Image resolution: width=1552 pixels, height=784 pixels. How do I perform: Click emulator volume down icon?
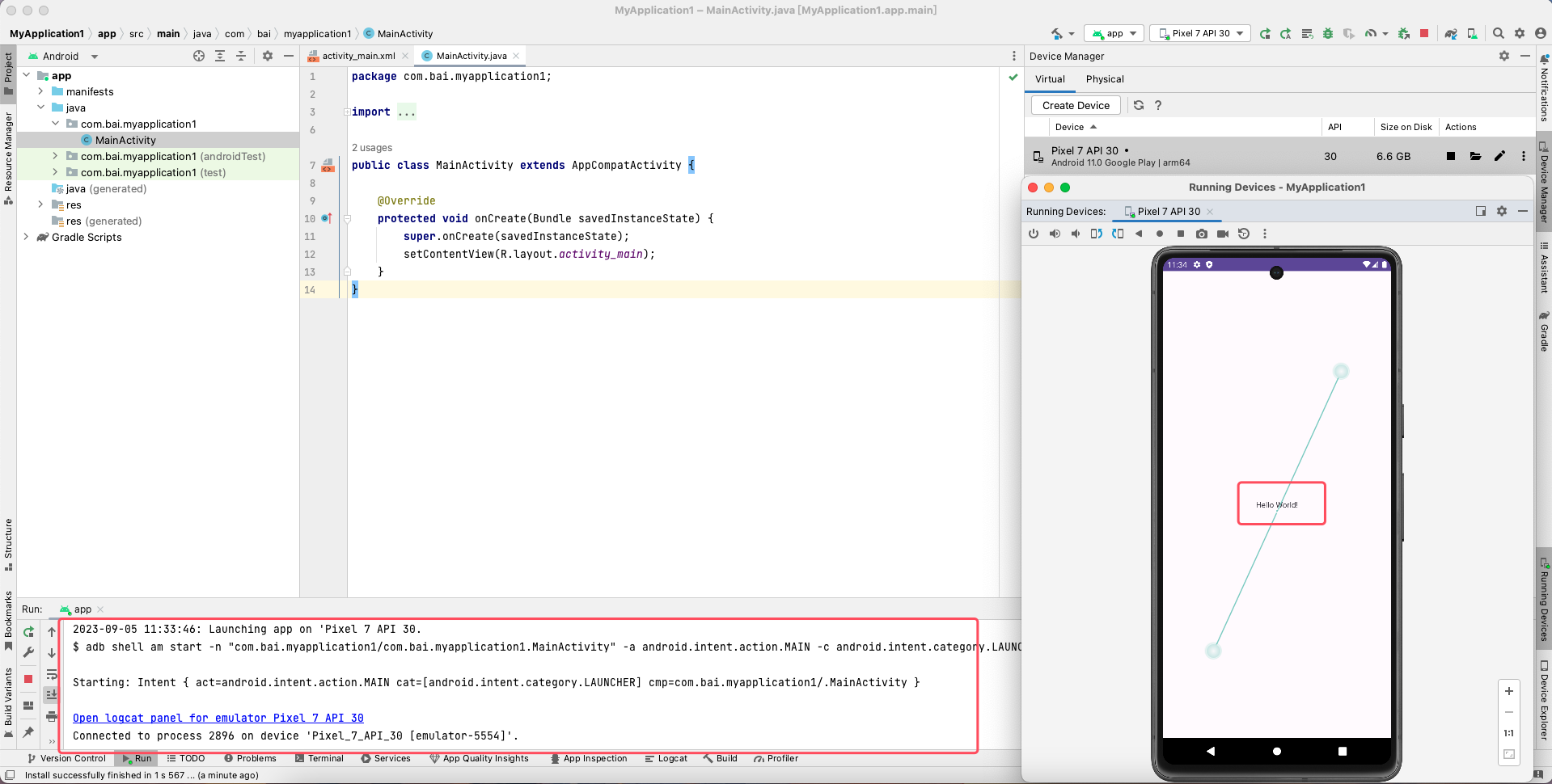(x=1076, y=234)
